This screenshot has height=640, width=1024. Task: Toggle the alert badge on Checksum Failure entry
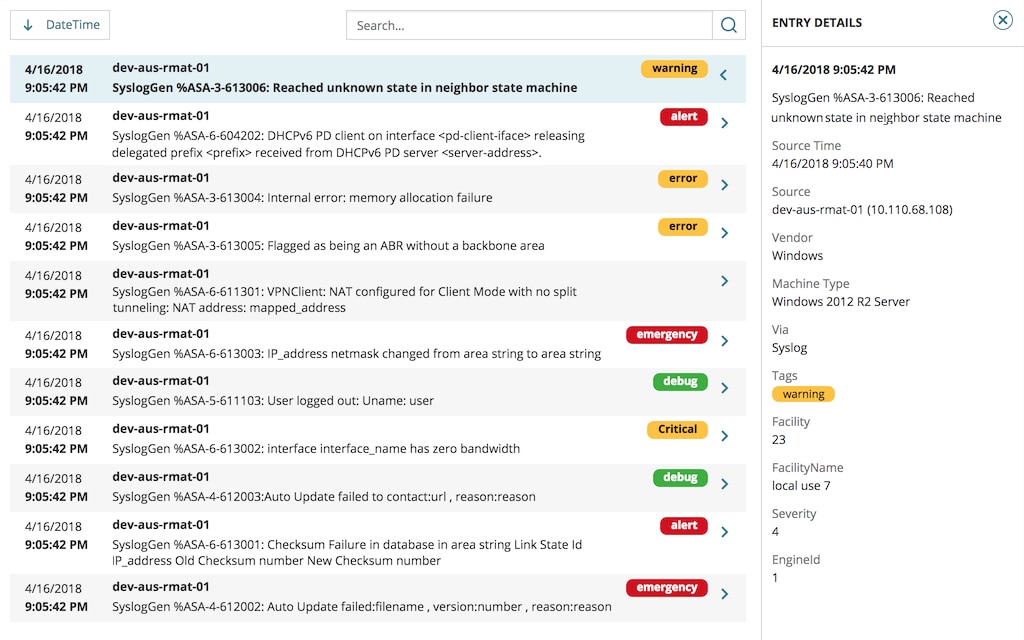click(x=683, y=525)
